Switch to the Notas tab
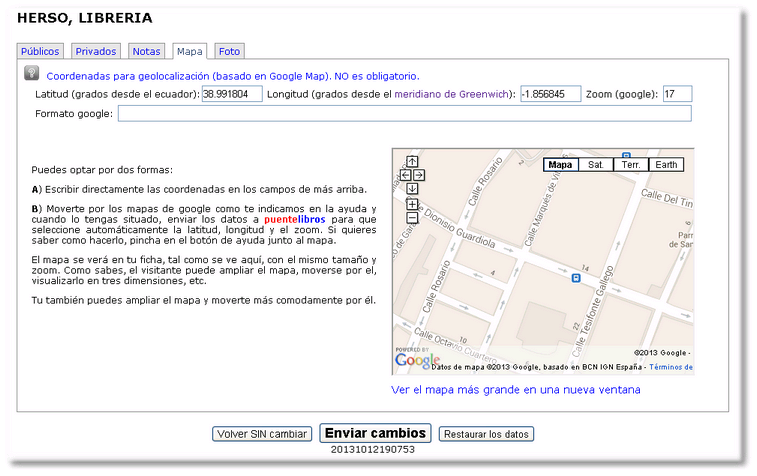This screenshot has height=476, width=757. pos(146,51)
